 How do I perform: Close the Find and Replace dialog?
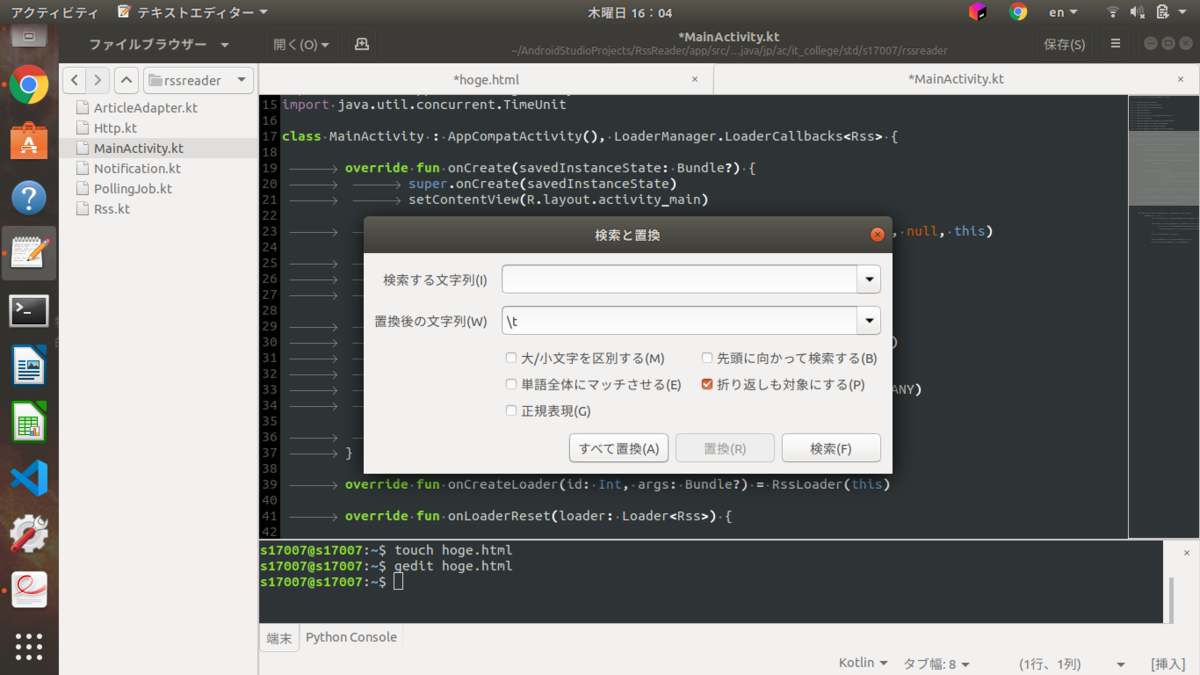pyautogui.click(x=877, y=235)
